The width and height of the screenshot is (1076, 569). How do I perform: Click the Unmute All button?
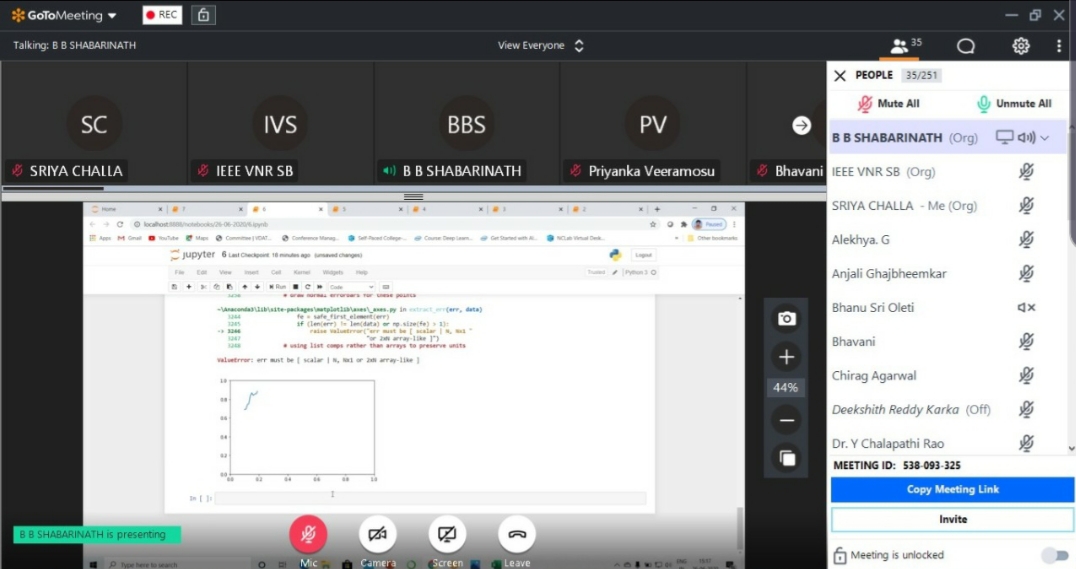(1013, 103)
